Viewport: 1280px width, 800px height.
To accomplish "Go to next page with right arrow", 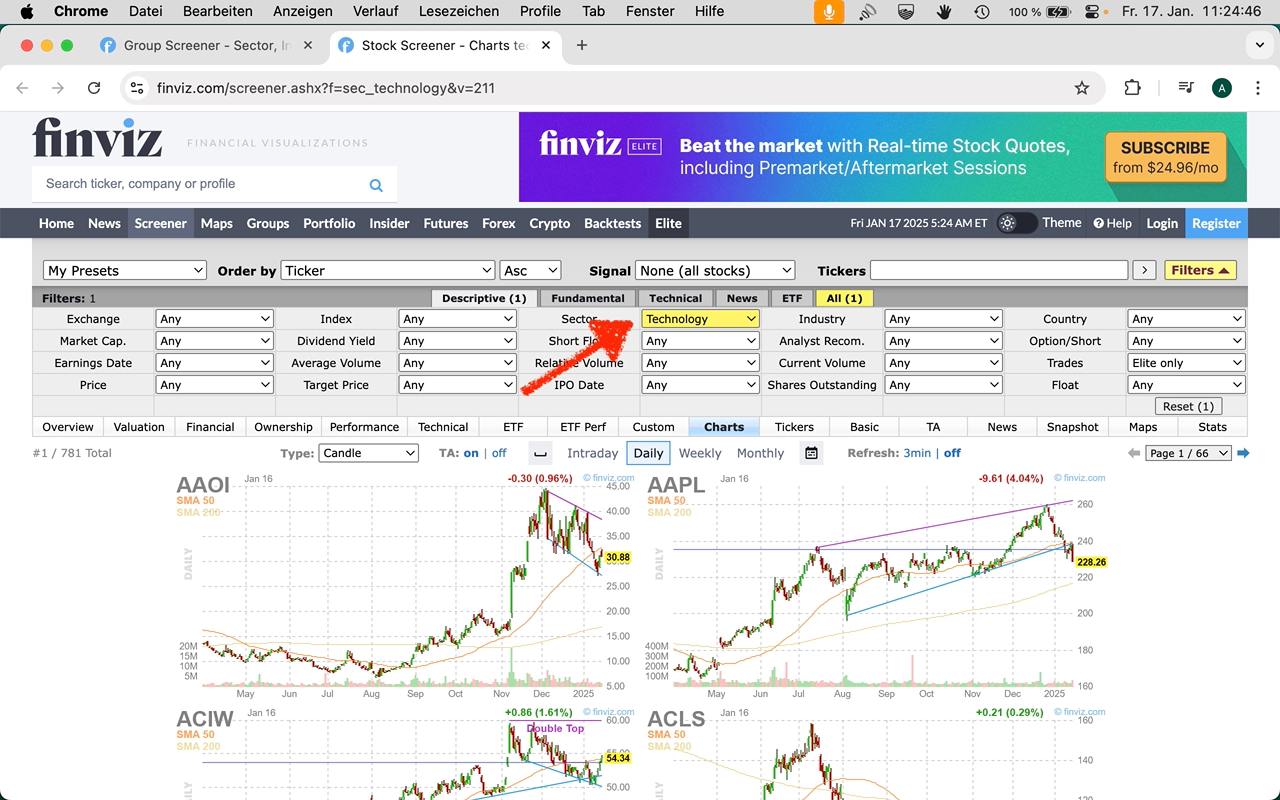I will tap(1243, 453).
